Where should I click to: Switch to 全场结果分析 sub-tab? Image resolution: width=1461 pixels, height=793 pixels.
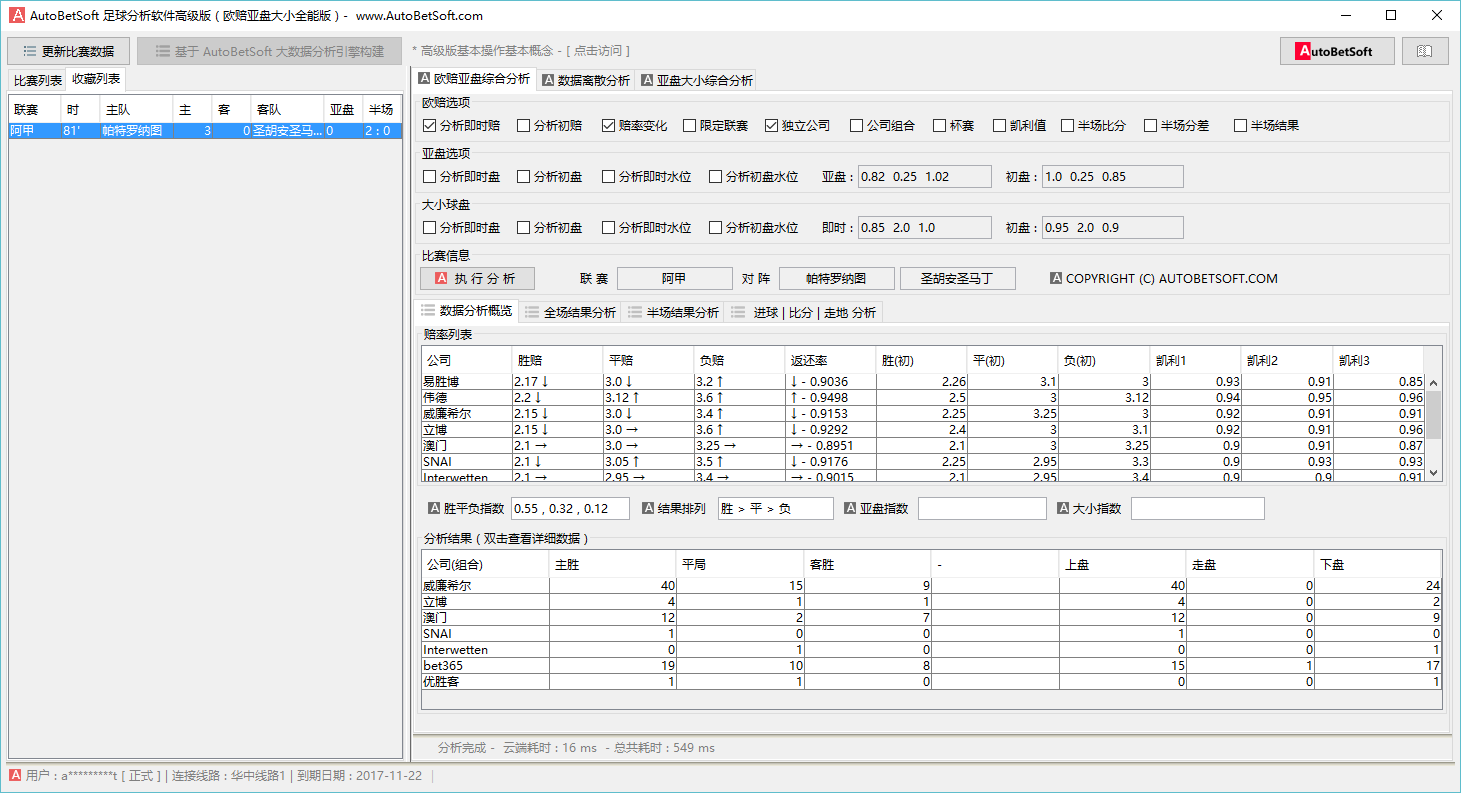571,312
